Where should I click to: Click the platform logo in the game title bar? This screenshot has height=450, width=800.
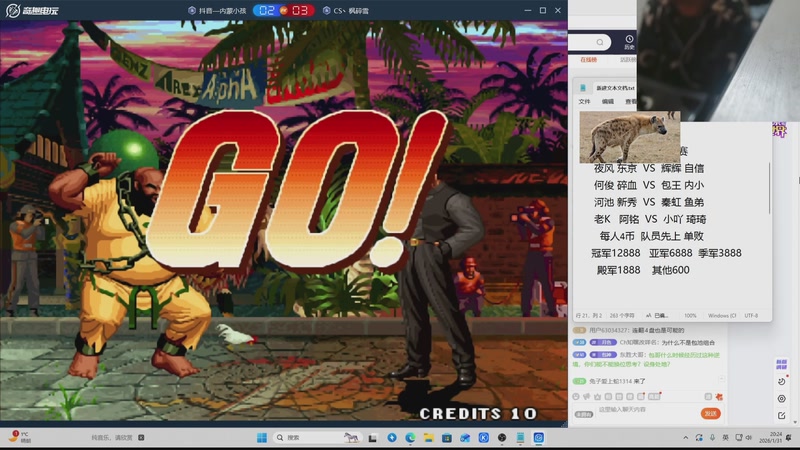32,10
